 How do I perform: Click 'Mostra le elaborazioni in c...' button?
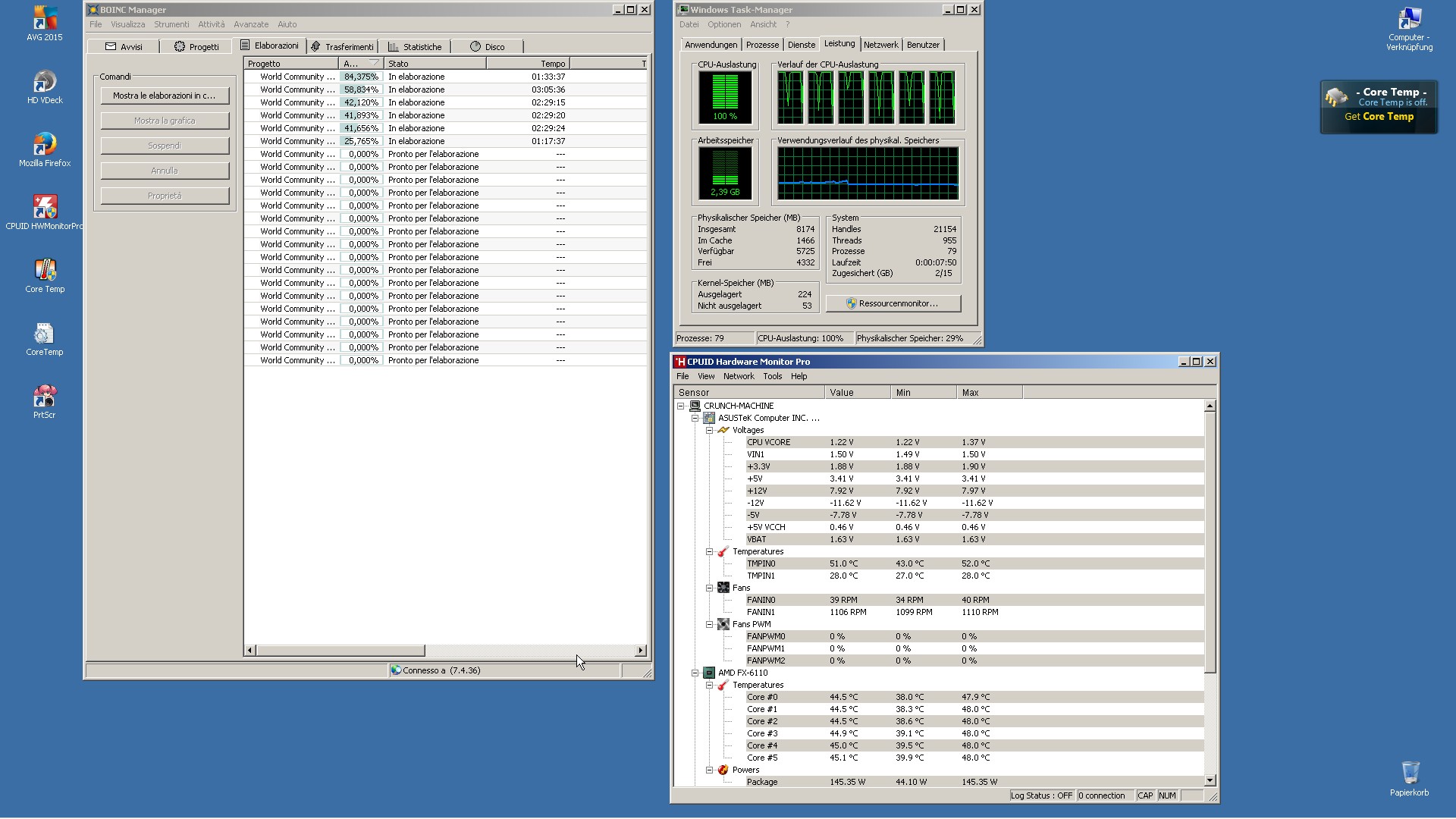pyautogui.click(x=165, y=96)
